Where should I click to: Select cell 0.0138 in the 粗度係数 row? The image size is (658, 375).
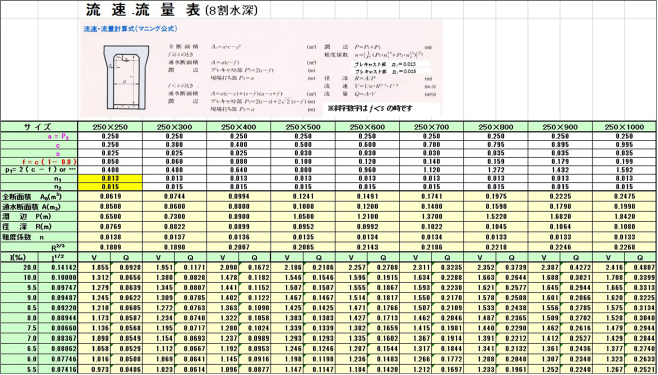click(110, 237)
